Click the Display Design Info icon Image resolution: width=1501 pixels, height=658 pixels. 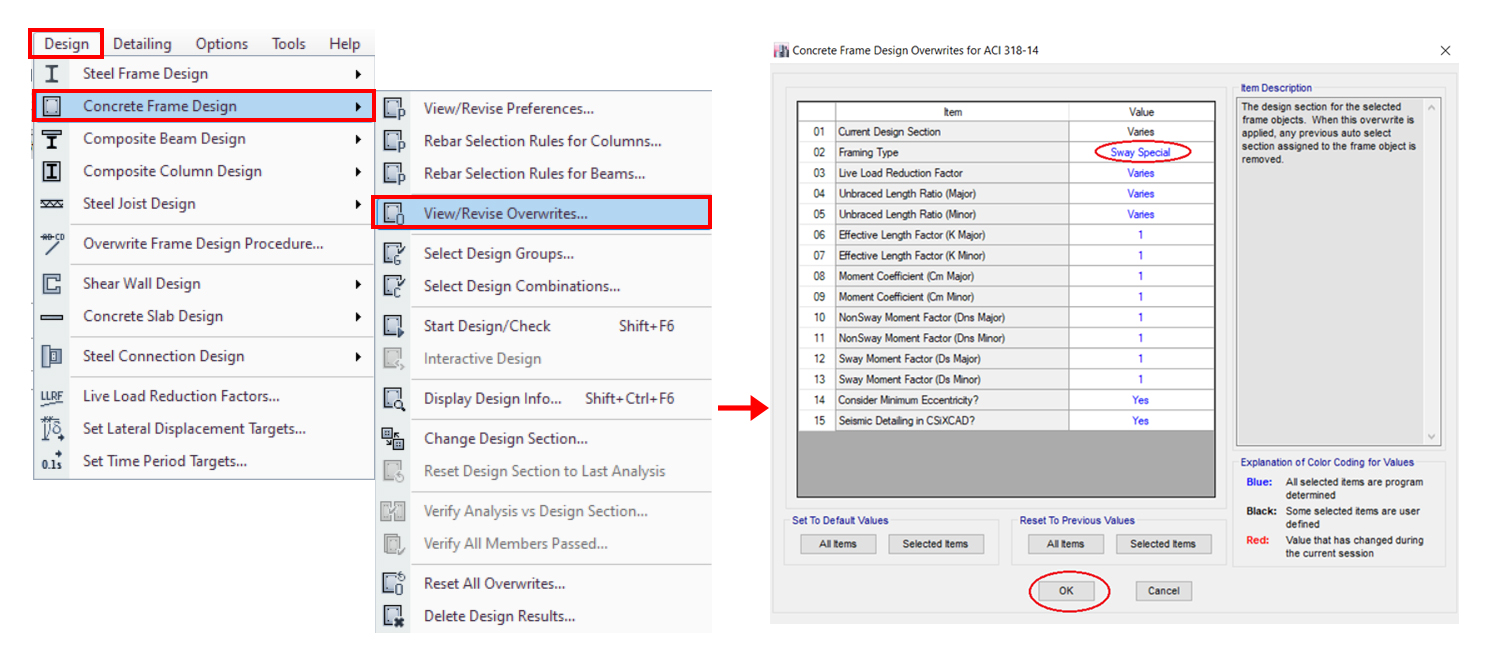click(x=393, y=399)
